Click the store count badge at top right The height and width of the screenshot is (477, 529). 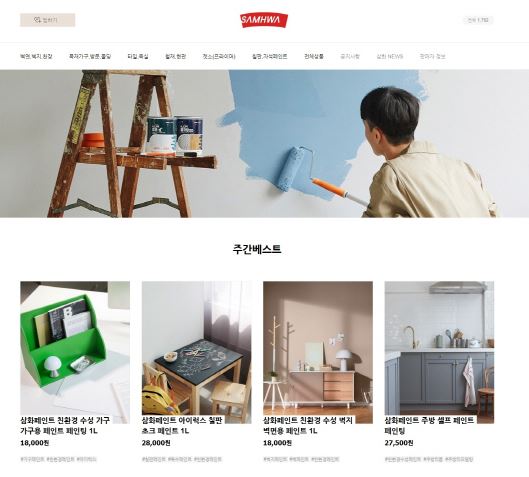(478, 20)
